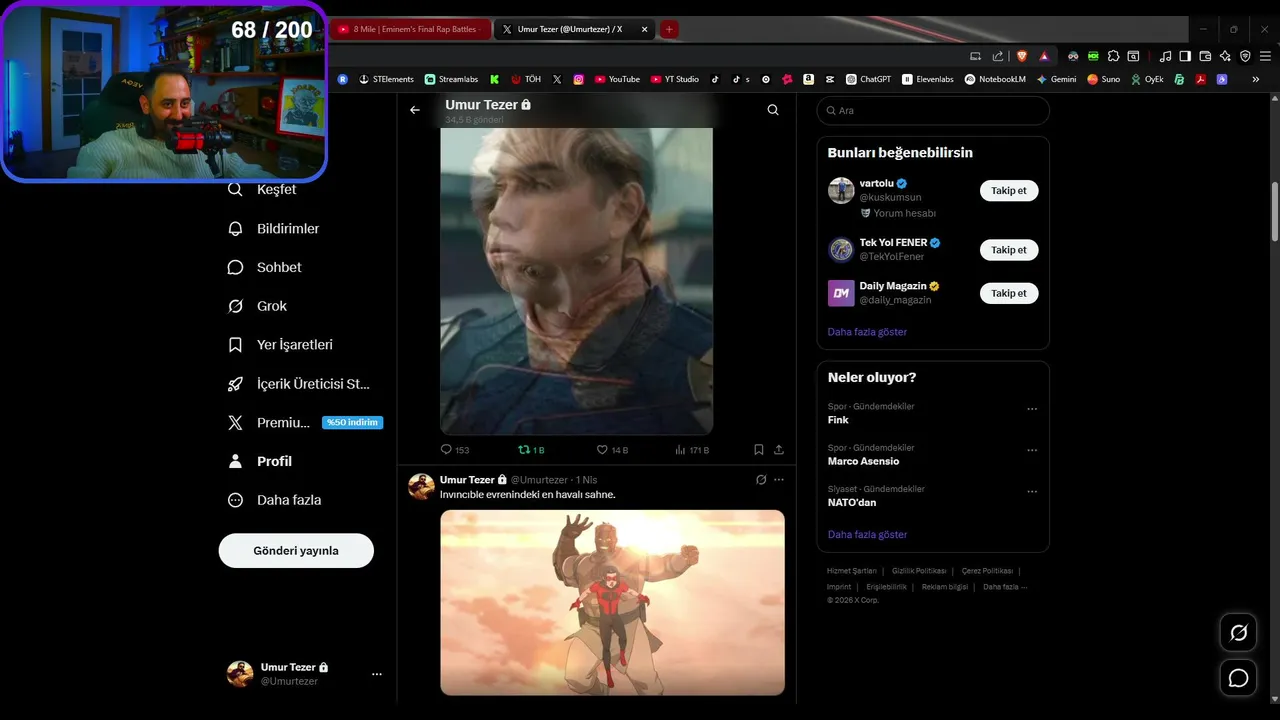The width and height of the screenshot is (1280, 720).
Task: Open the NATO'dan trending topic
Action: click(x=852, y=503)
